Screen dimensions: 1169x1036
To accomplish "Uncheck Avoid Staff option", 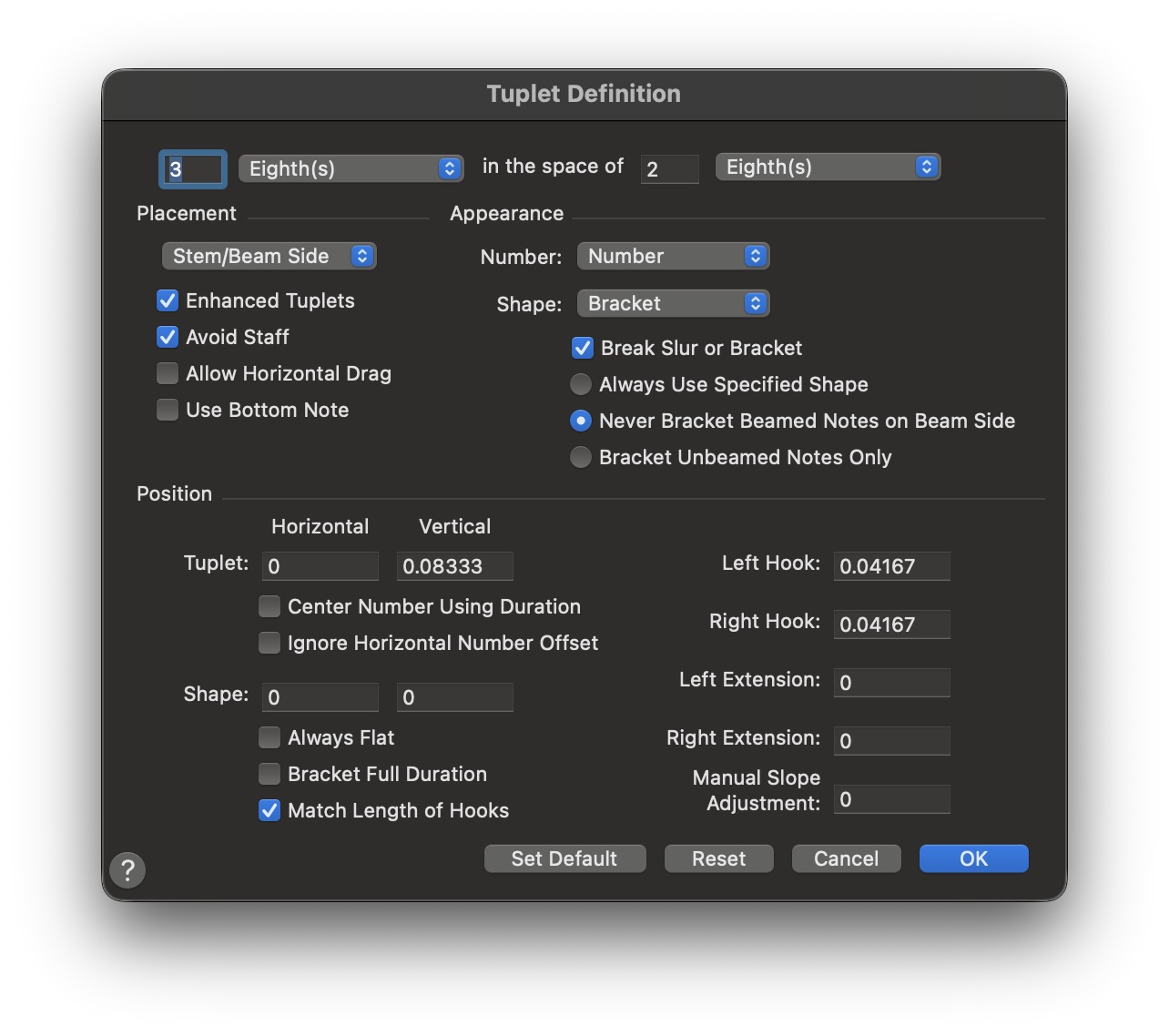I will 168,337.
